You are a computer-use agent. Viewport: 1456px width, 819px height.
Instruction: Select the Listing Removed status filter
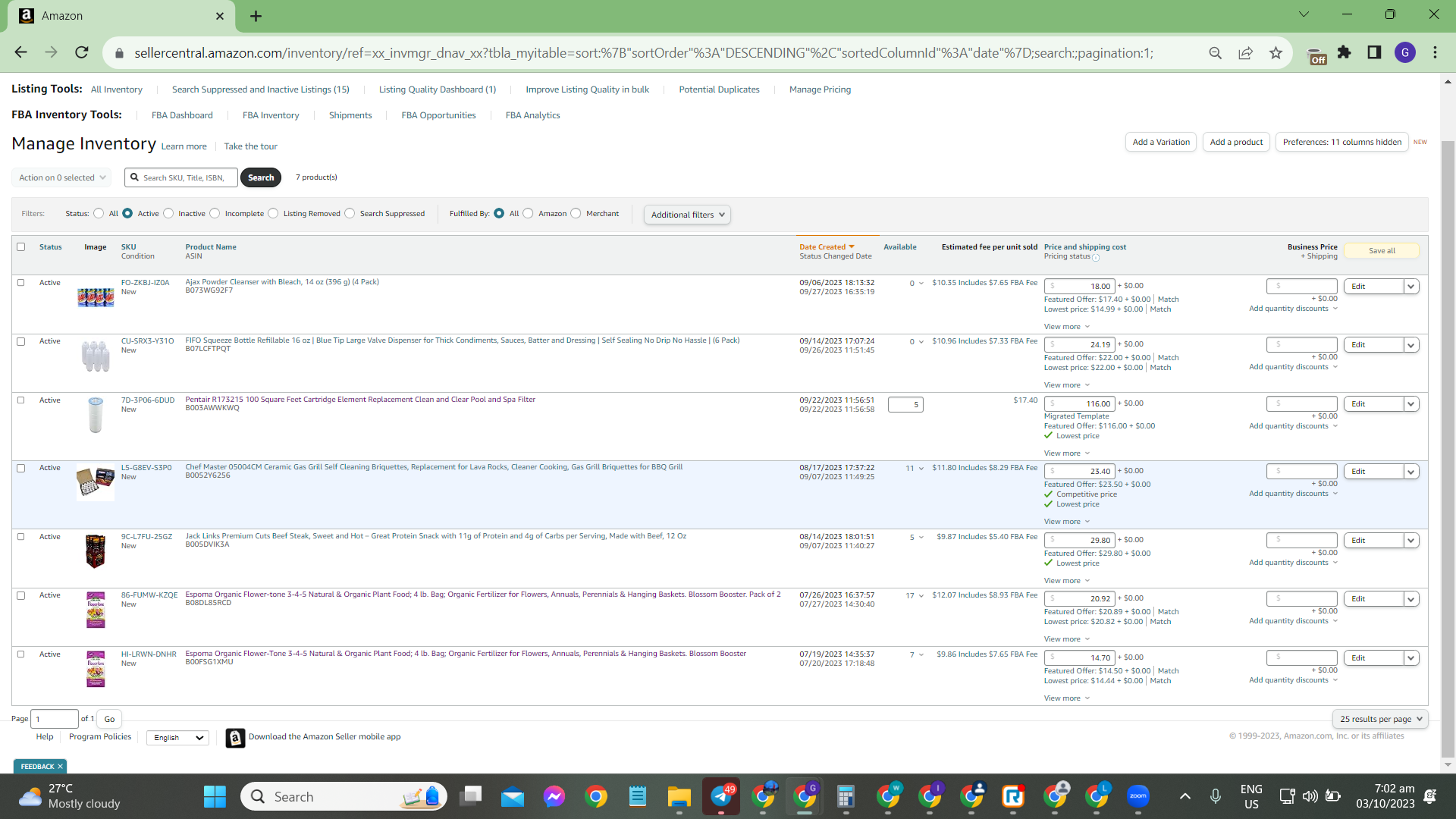pyautogui.click(x=273, y=214)
